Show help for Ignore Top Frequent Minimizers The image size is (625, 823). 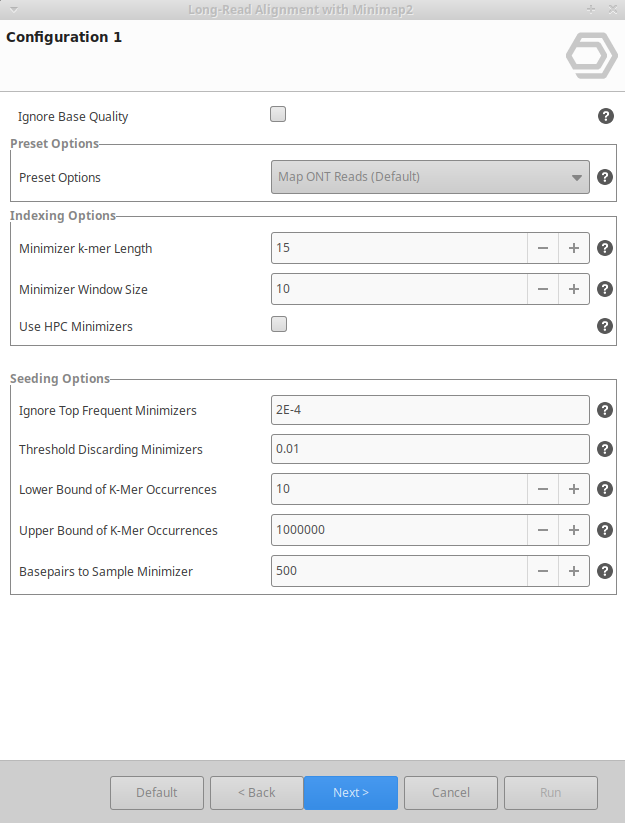(x=605, y=410)
